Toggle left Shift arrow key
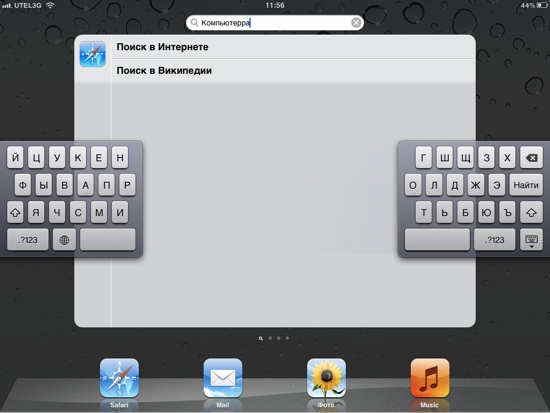This screenshot has width=550, height=413. tap(15, 212)
